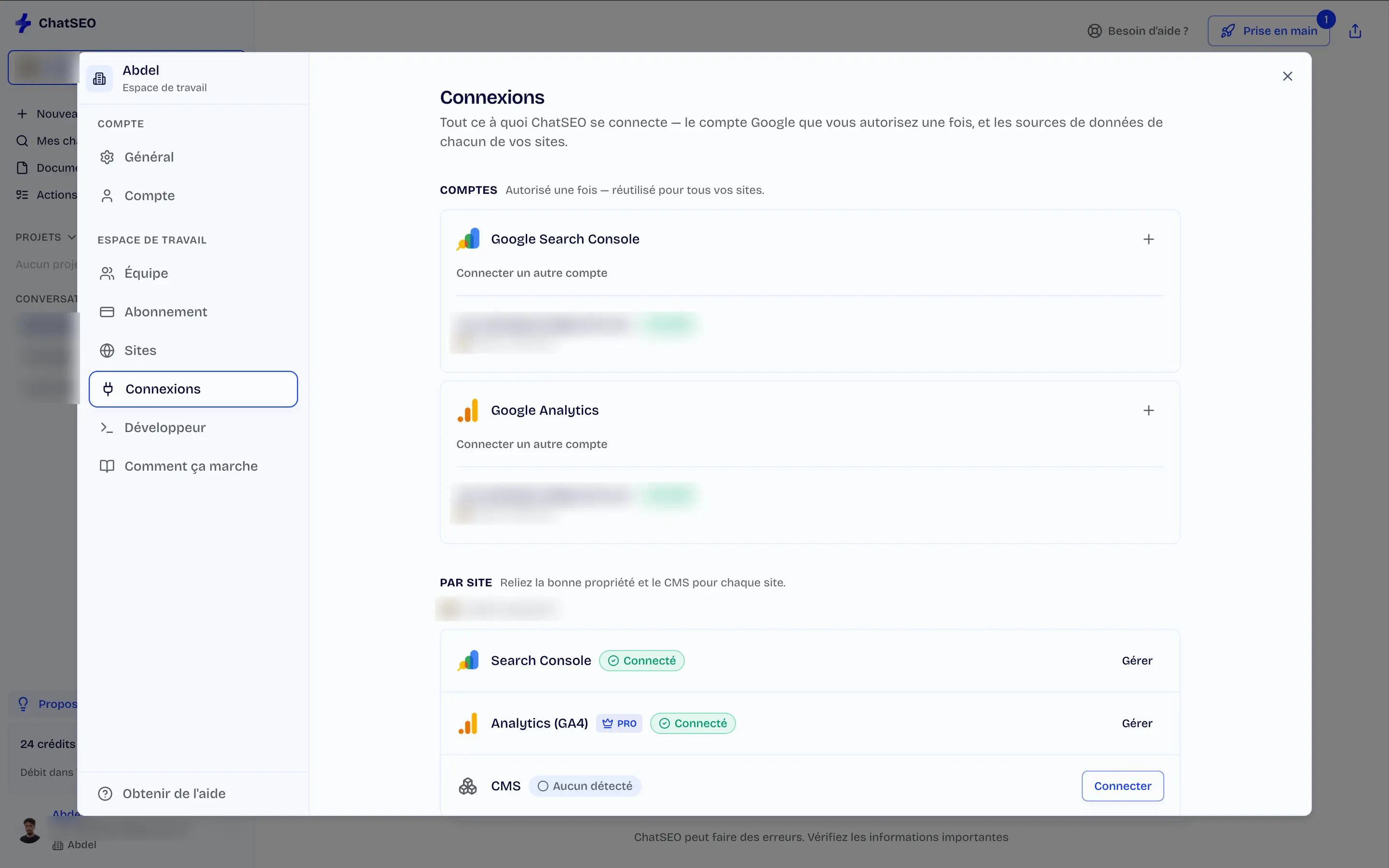Click Obtenir de l'aide link
Image resolution: width=1389 pixels, height=868 pixels.
(162, 793)
